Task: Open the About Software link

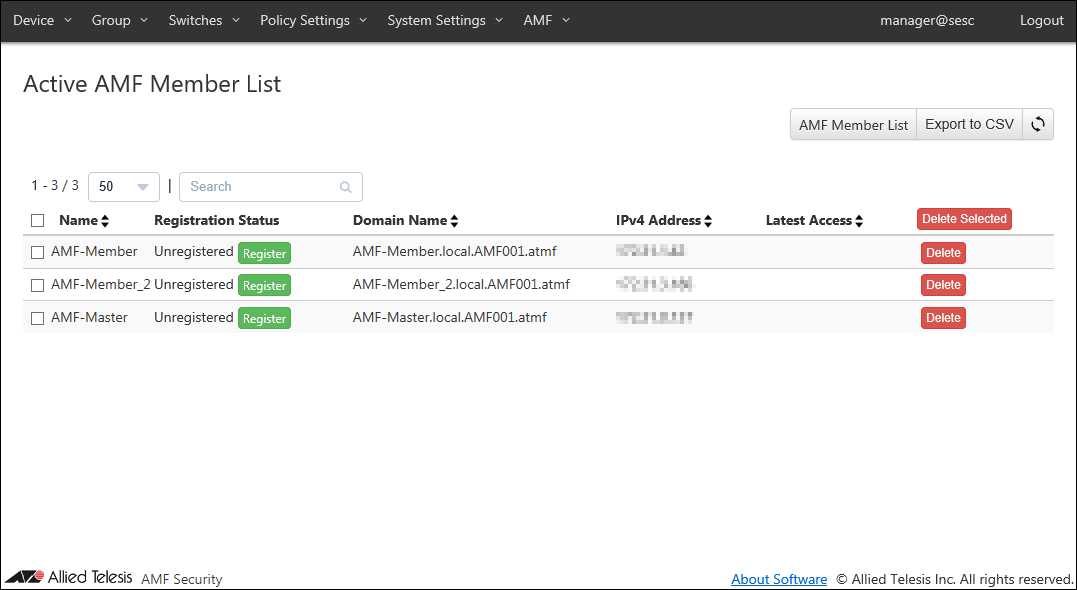Action: pyautogui.click(x=779, y=579)
